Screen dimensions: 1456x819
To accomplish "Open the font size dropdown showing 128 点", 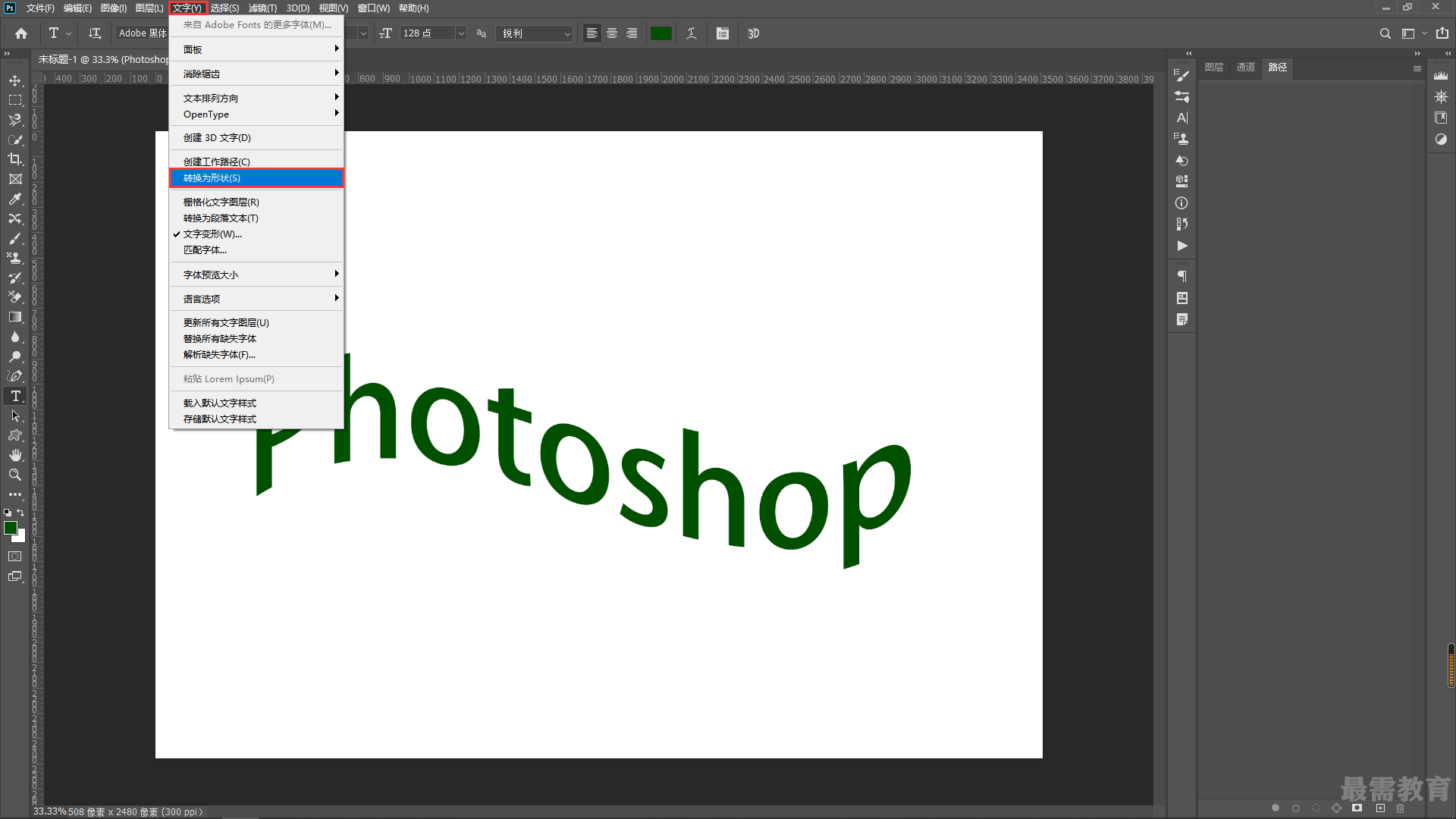I will tap(461, 33).
